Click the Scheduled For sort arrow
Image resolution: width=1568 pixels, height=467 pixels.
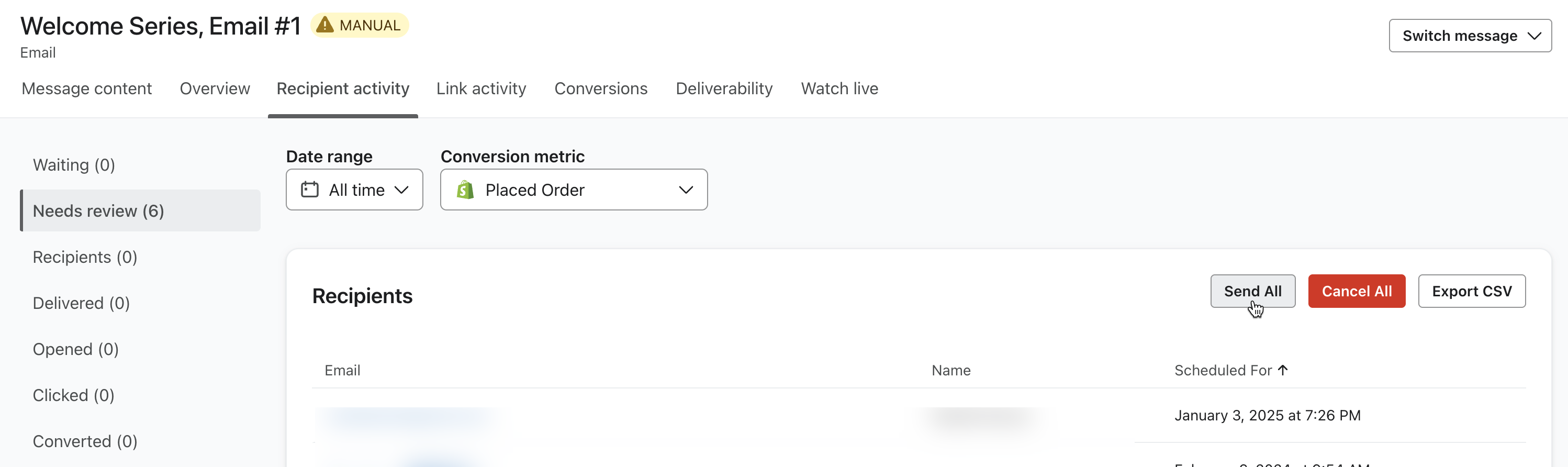(1283, 370)
